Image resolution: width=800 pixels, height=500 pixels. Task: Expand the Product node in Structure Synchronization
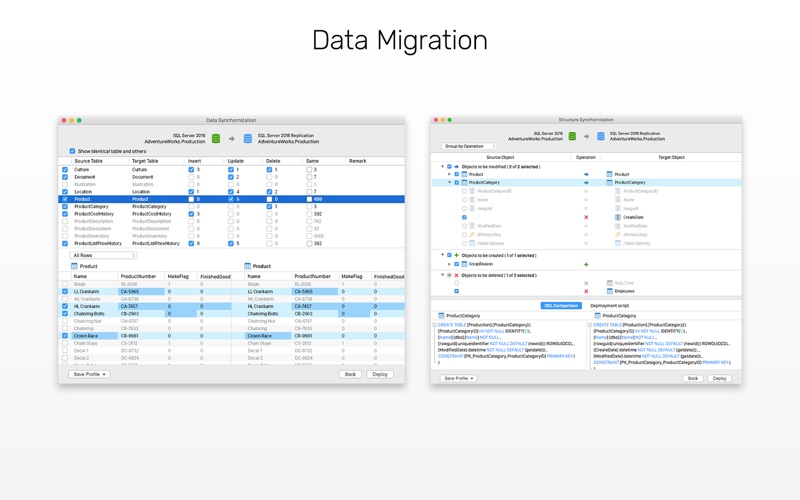(x=449, y=174)
